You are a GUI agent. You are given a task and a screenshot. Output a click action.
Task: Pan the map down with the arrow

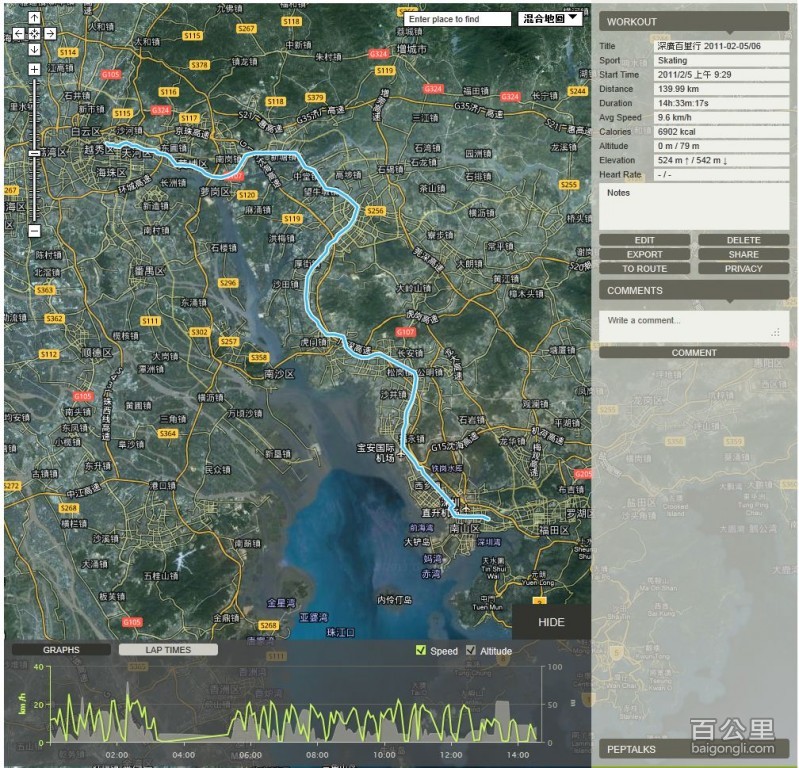tap(34, 49)
